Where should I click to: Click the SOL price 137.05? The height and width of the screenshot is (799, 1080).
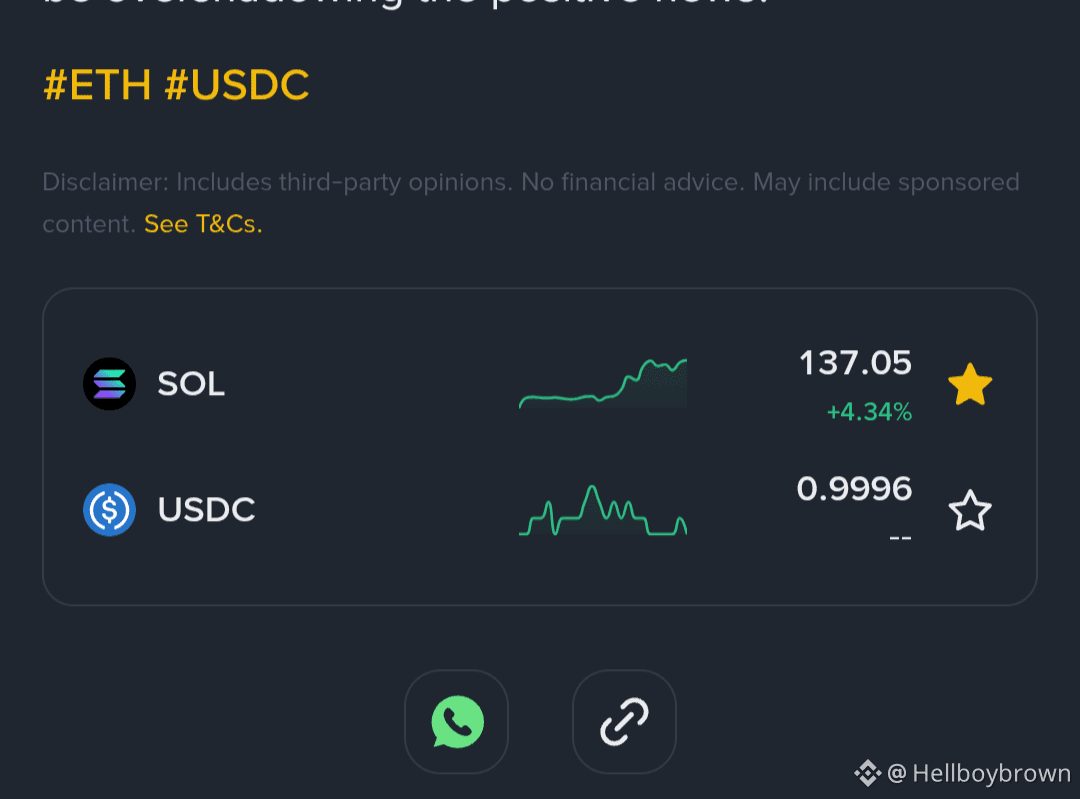(855, 363)
